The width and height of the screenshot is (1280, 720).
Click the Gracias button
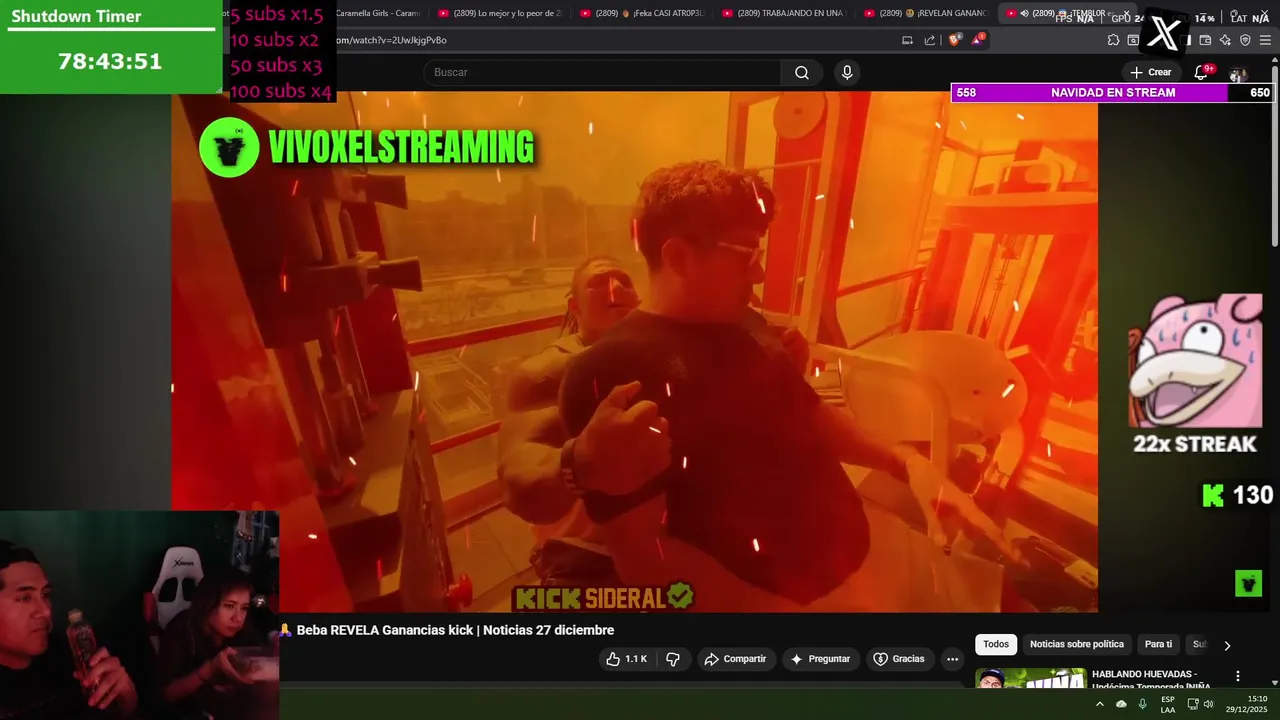(898, 659)
